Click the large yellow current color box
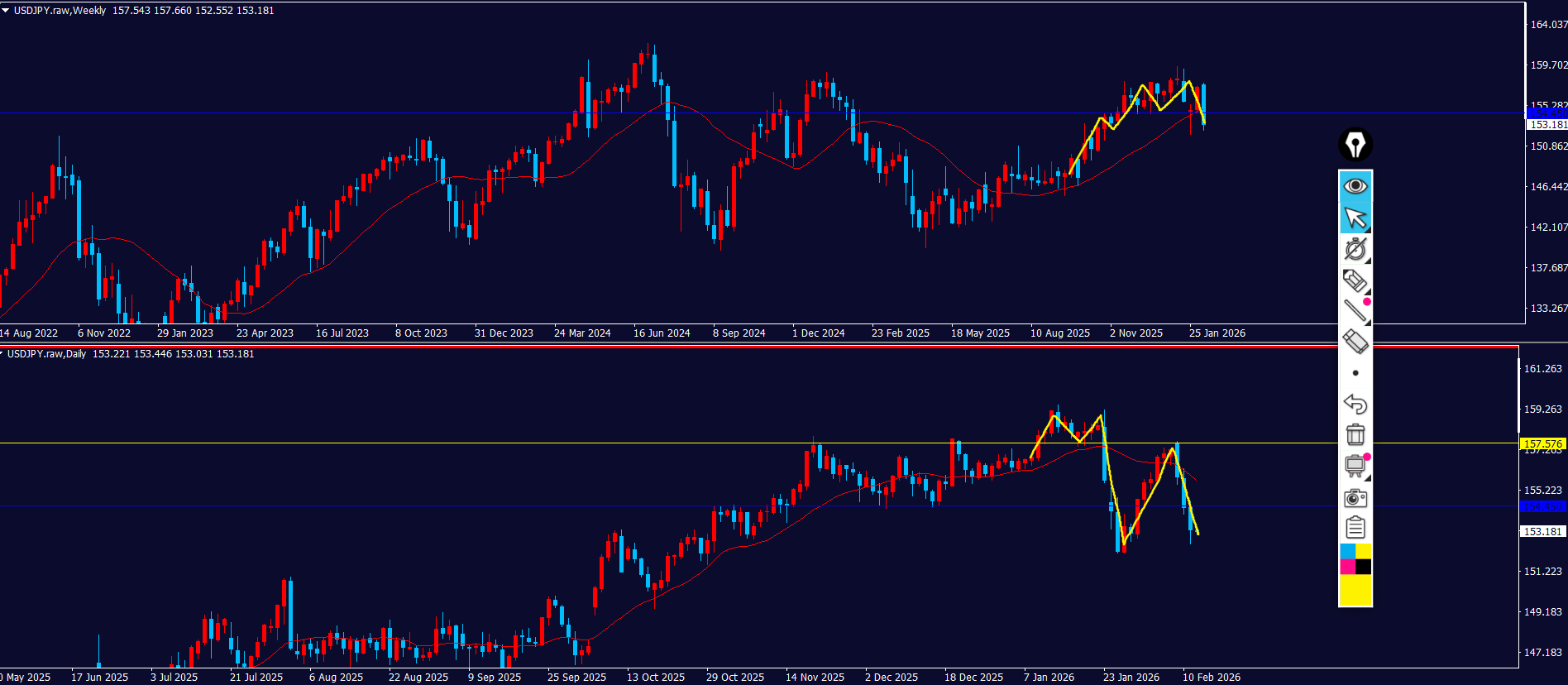1568x685 pixels. tap(1355, 590)
